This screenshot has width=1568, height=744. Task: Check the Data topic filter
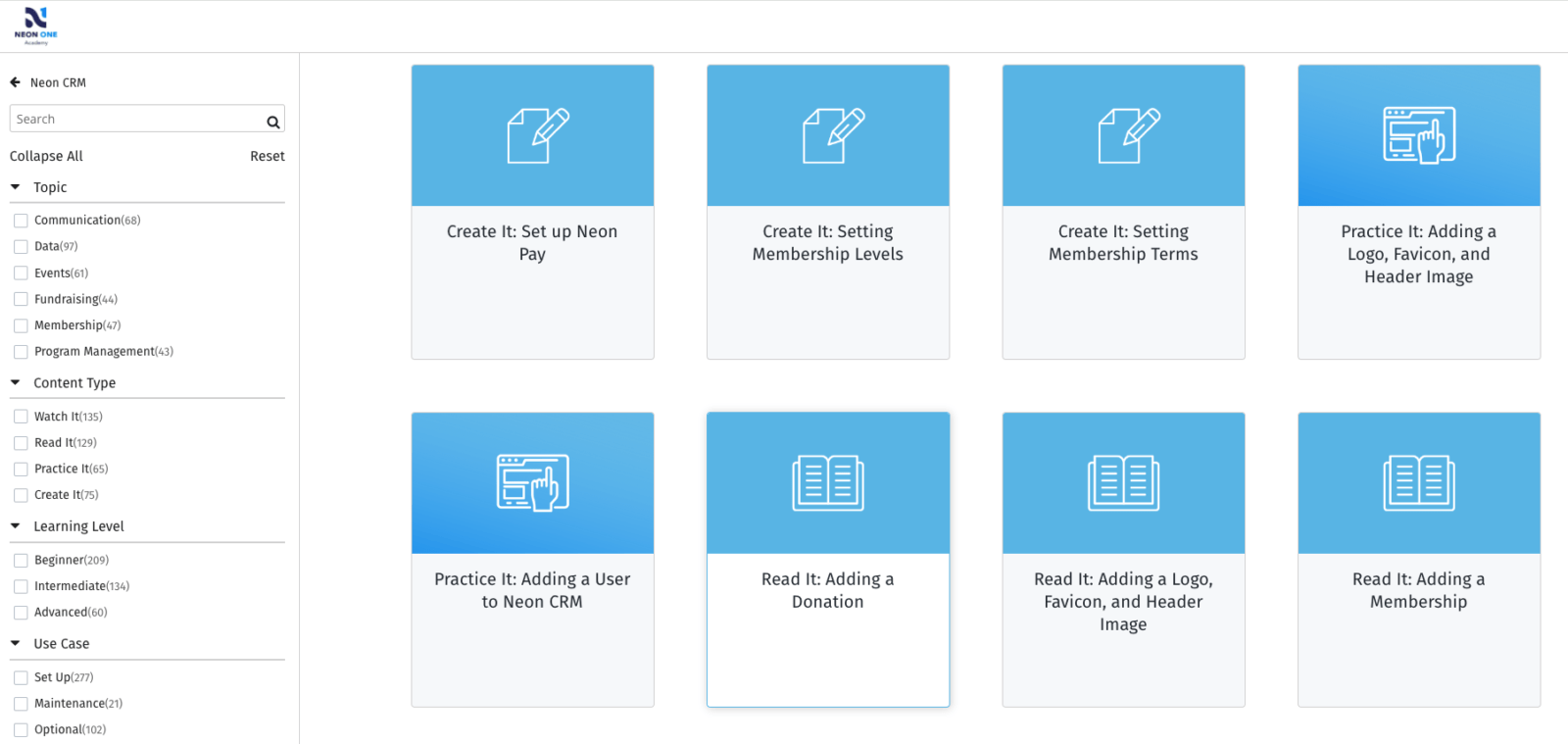(21, 247)
